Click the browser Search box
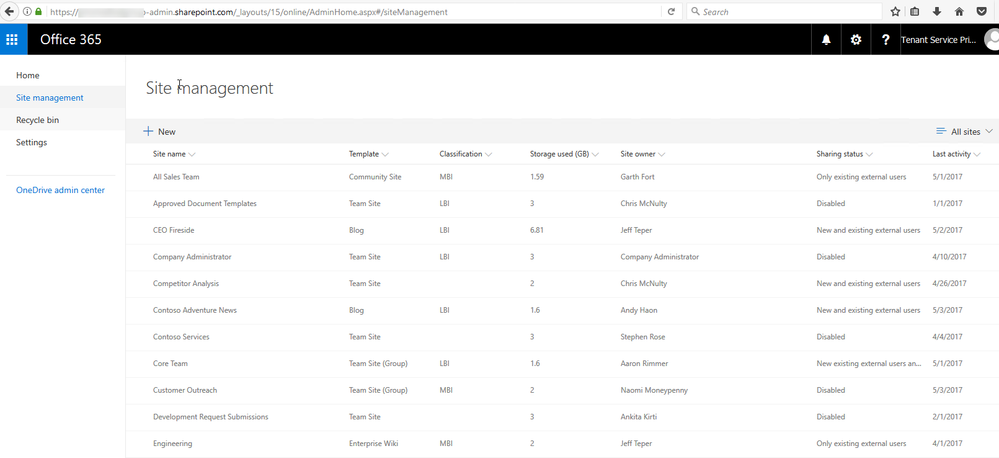The image size is (999, 458). 784,11
